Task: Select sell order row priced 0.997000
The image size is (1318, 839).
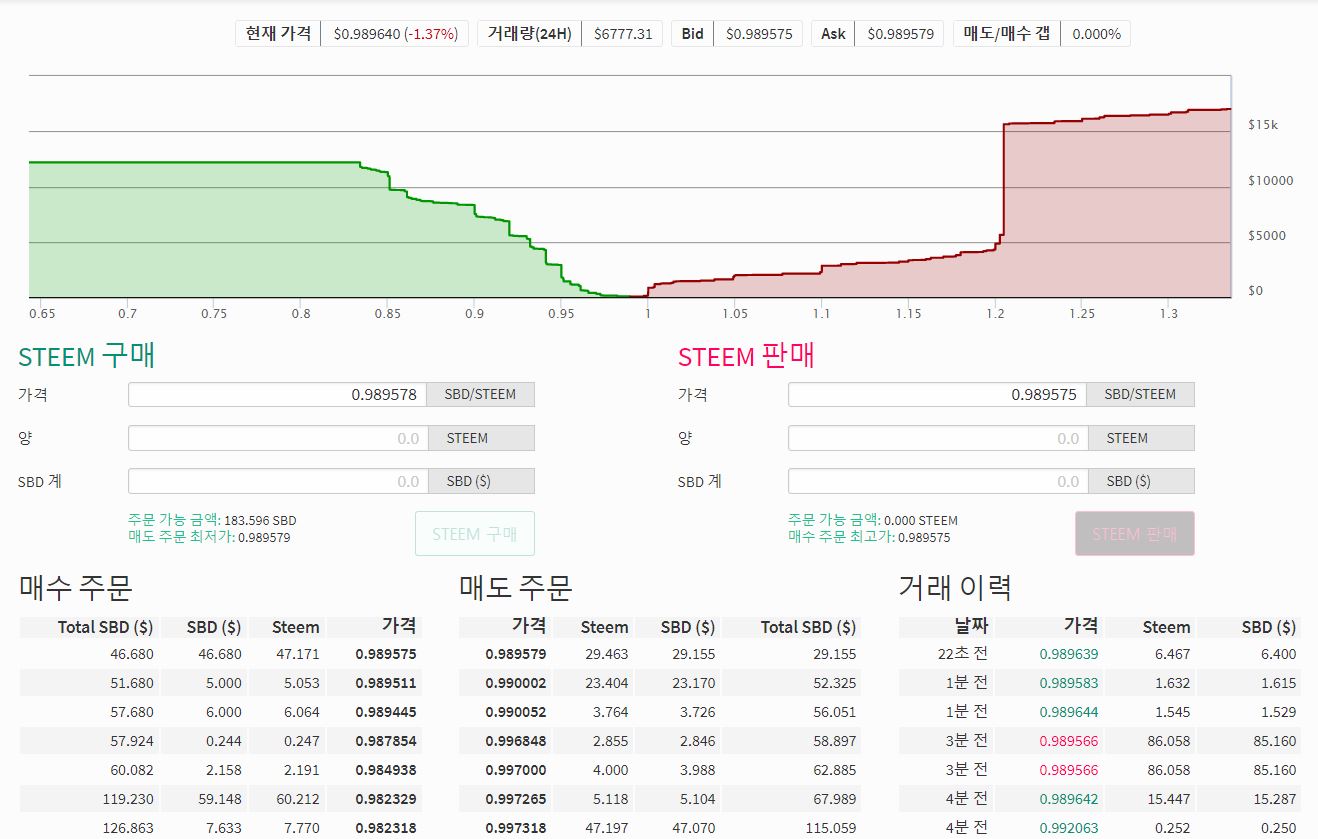Action: point(660,770)
